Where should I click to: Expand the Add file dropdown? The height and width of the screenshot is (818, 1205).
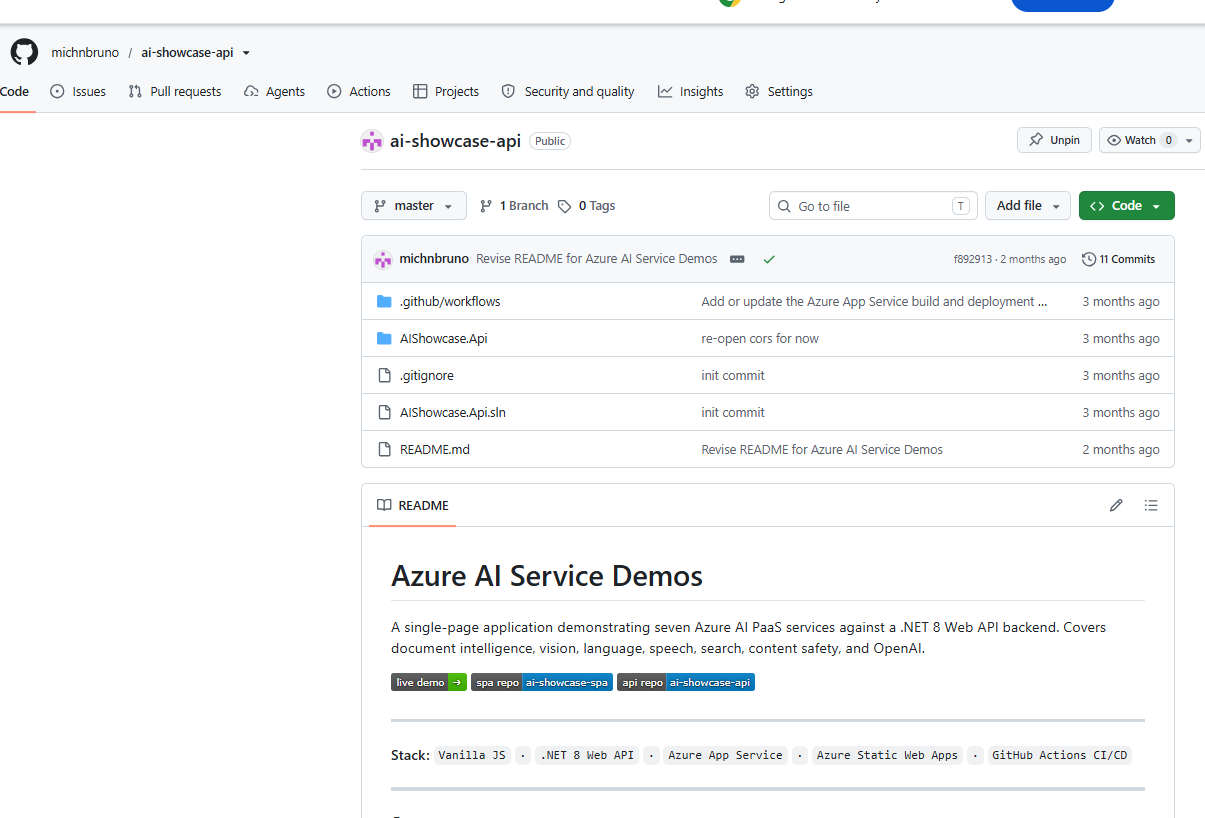click(1028, 206)
